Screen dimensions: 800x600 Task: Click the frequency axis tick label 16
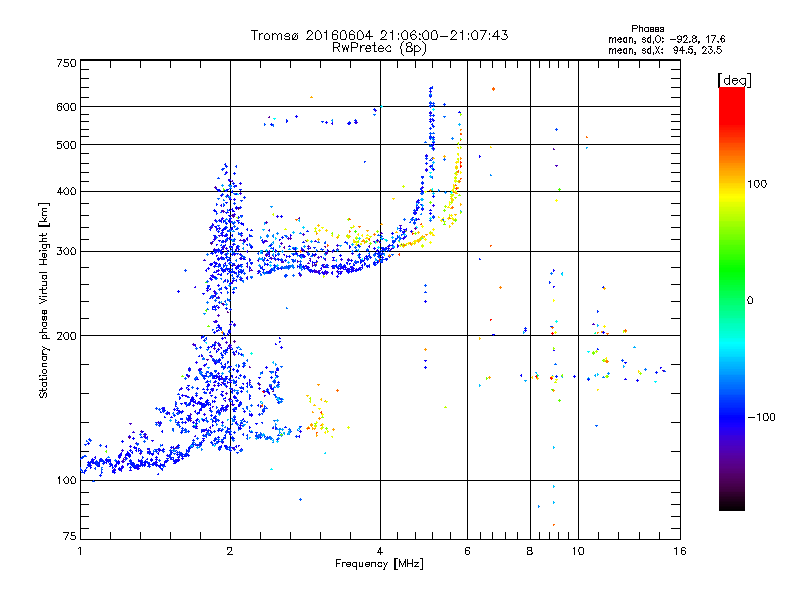[680, 551]
